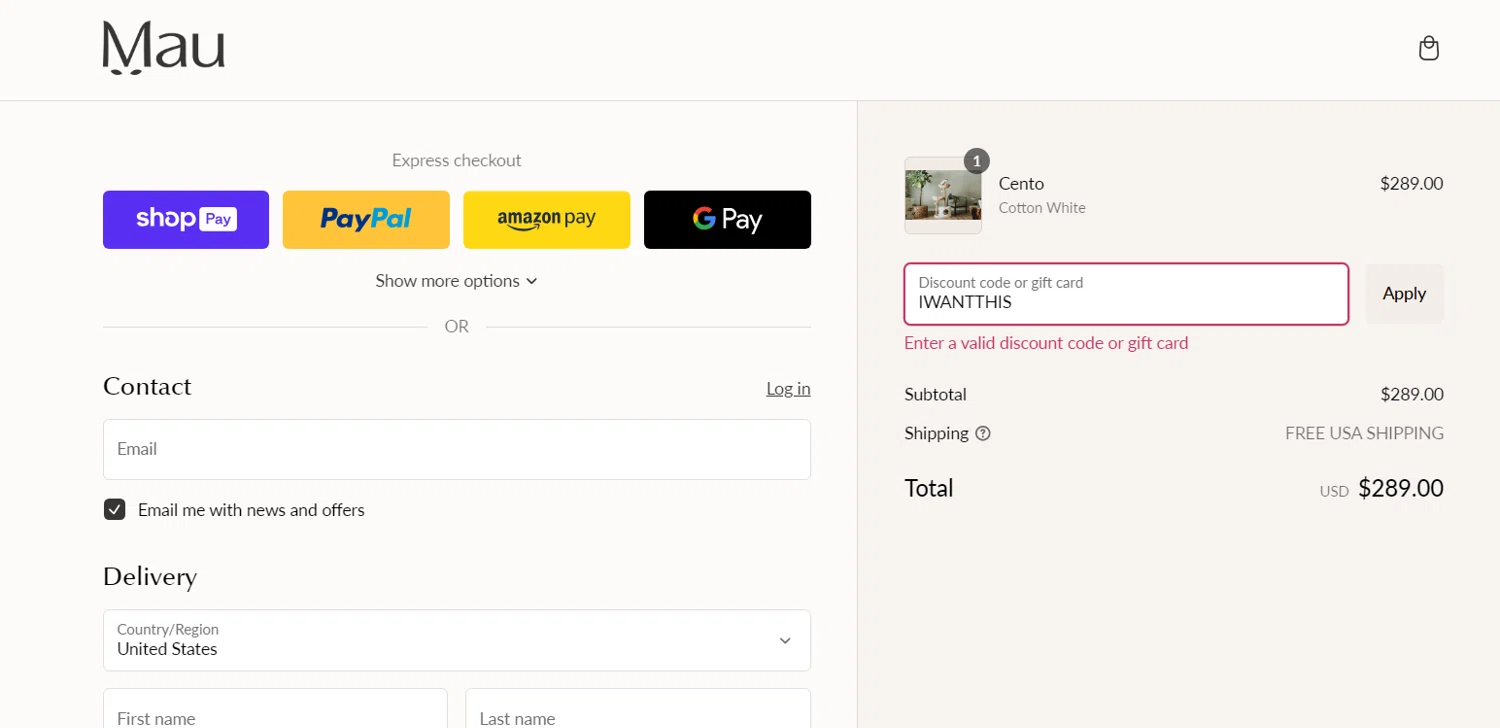
Task: Click the 'Total' label
Action: [x=929, y=488]
